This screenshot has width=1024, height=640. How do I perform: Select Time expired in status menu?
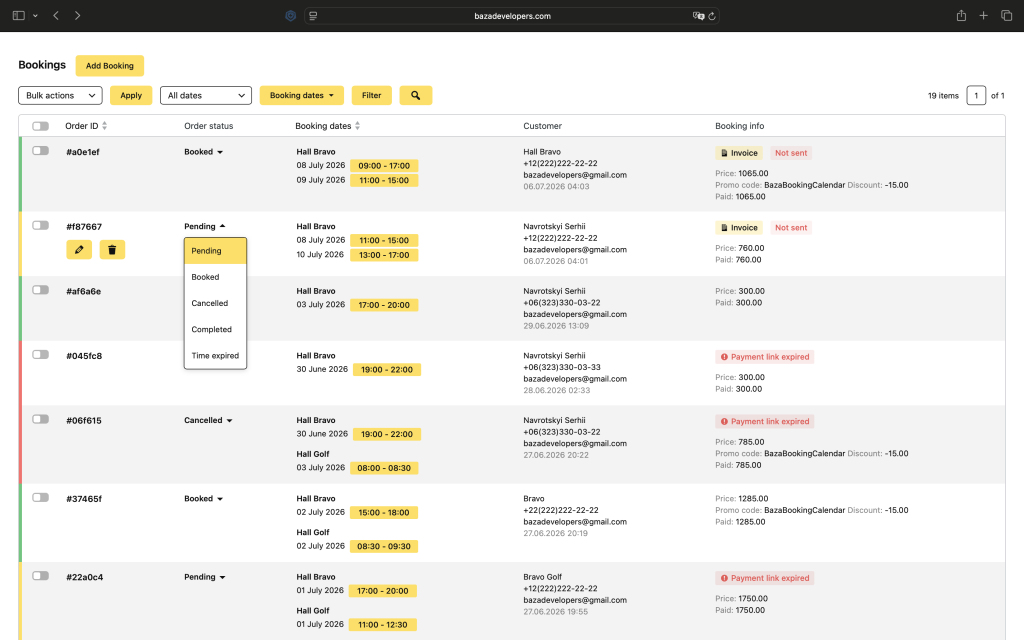215,355
